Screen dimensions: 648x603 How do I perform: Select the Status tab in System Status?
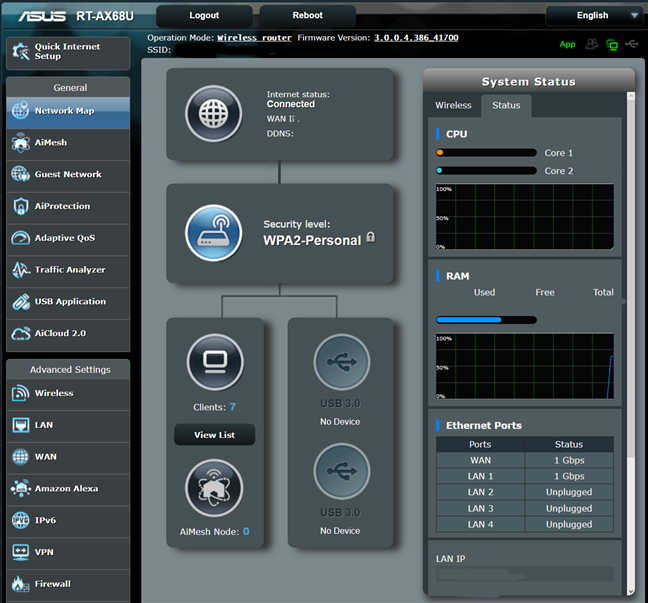coord(506,105)
